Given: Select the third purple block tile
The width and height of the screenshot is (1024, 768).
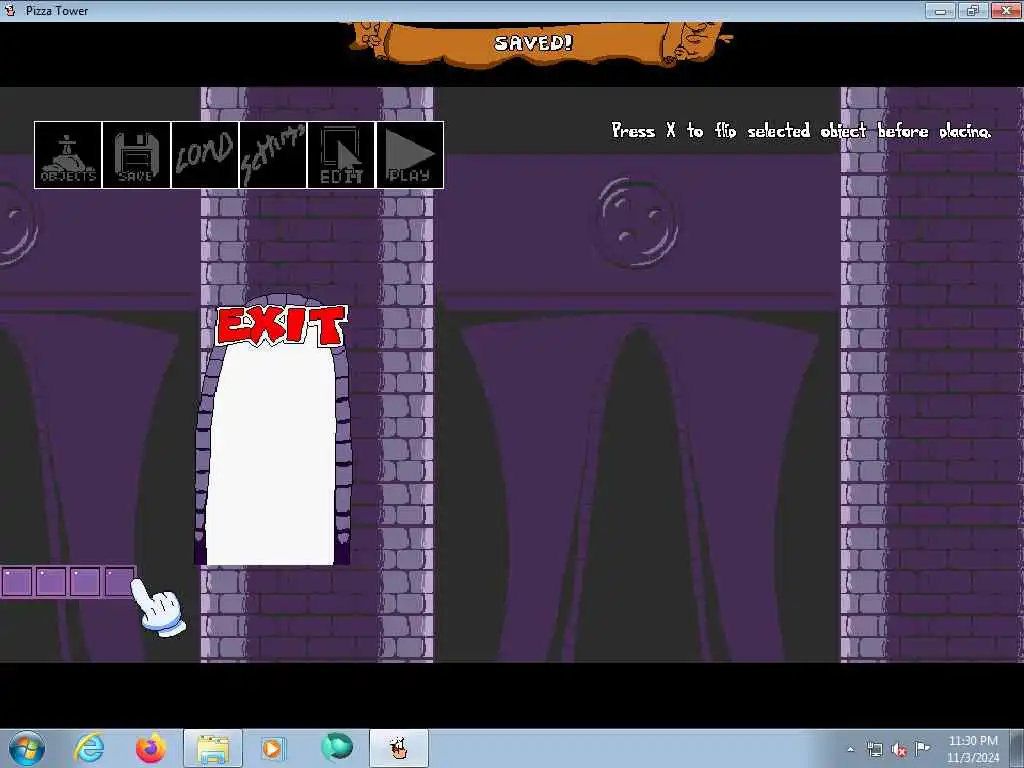Looking at the screenshot, I should (85, 582).
